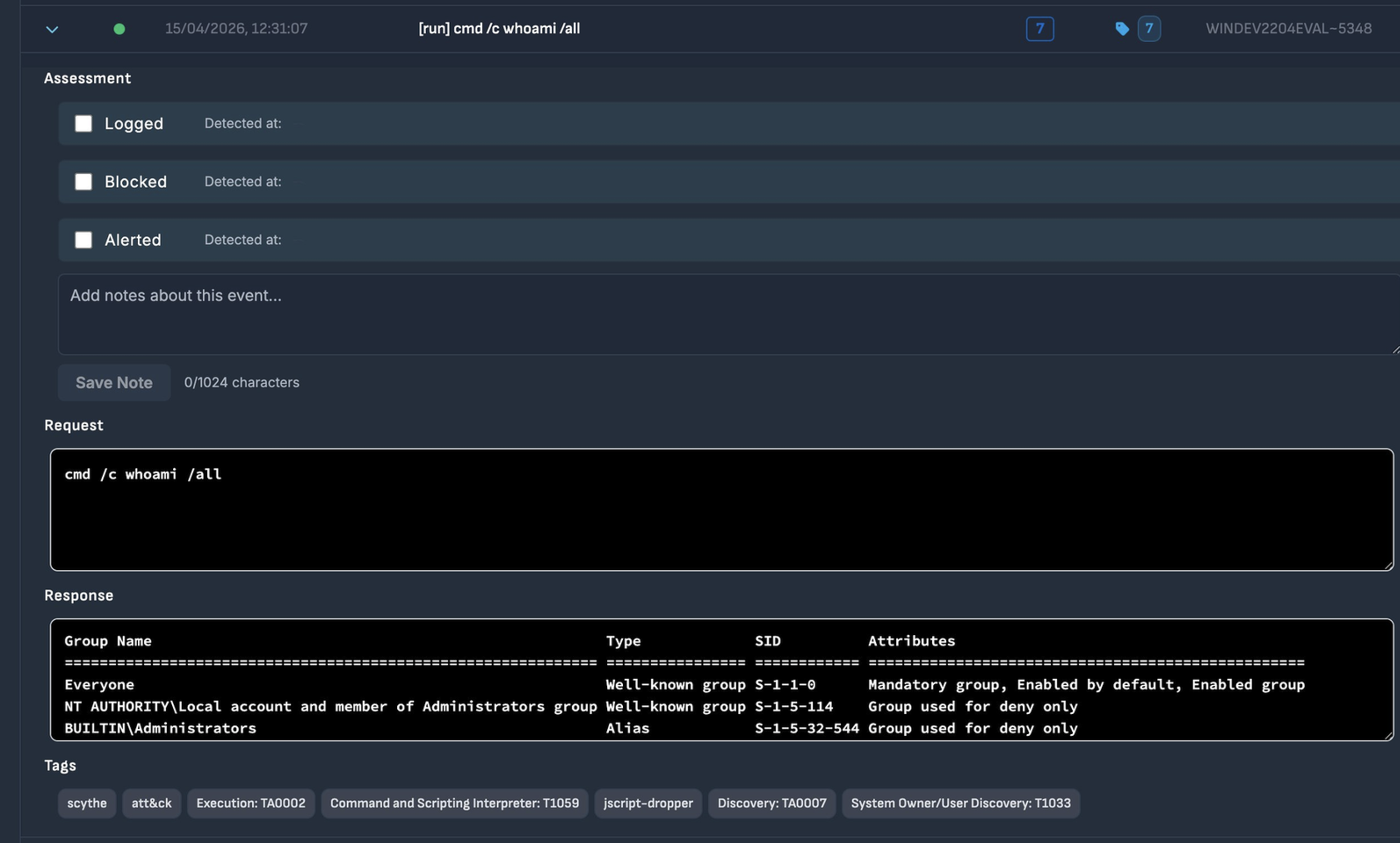This screenshot has height=843, width=1400.
Task: Click the outlined 7 badge
Action: pyautogui.click(x=1040, y=29)
